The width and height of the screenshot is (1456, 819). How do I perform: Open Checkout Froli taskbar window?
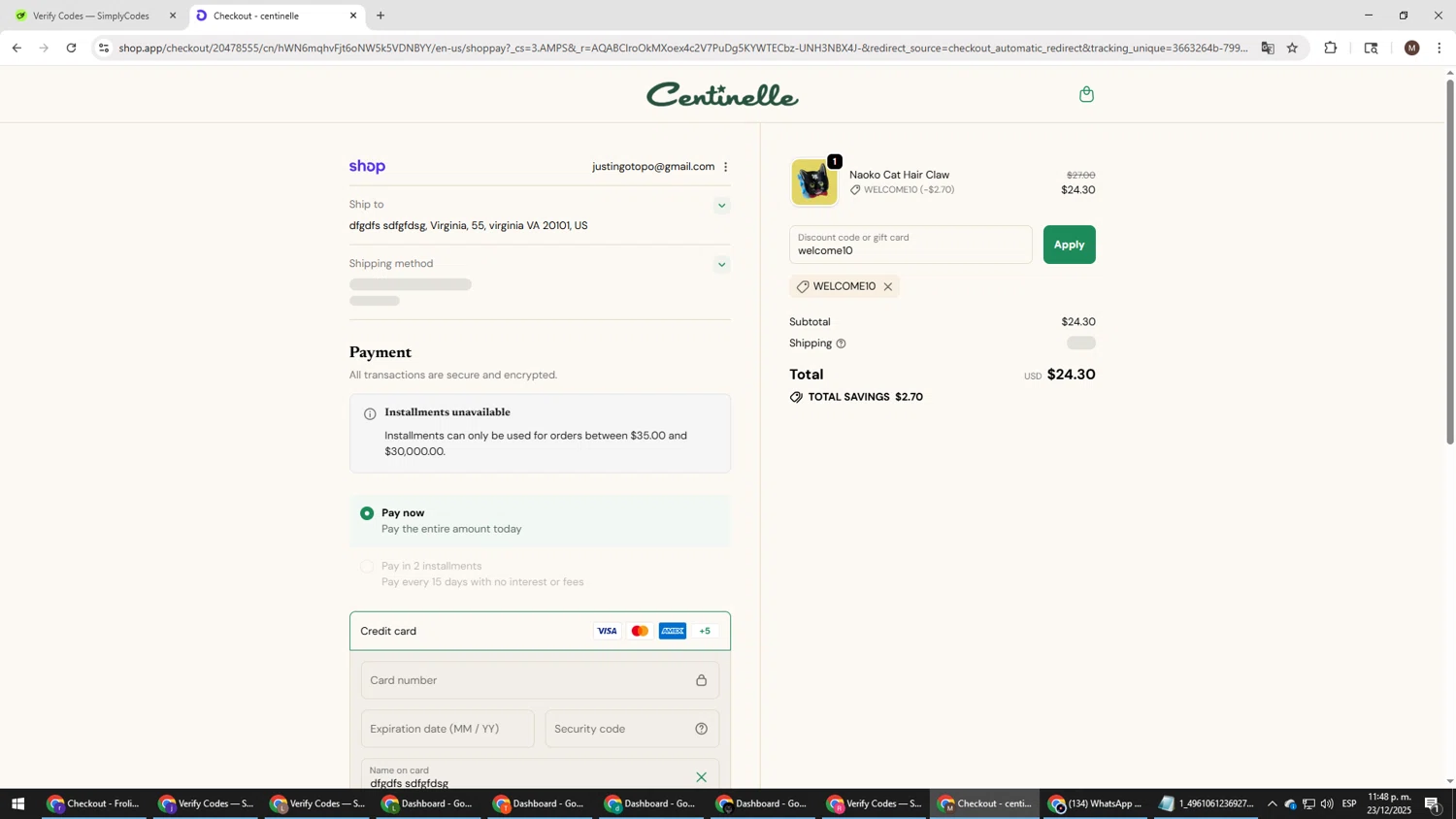94,804
